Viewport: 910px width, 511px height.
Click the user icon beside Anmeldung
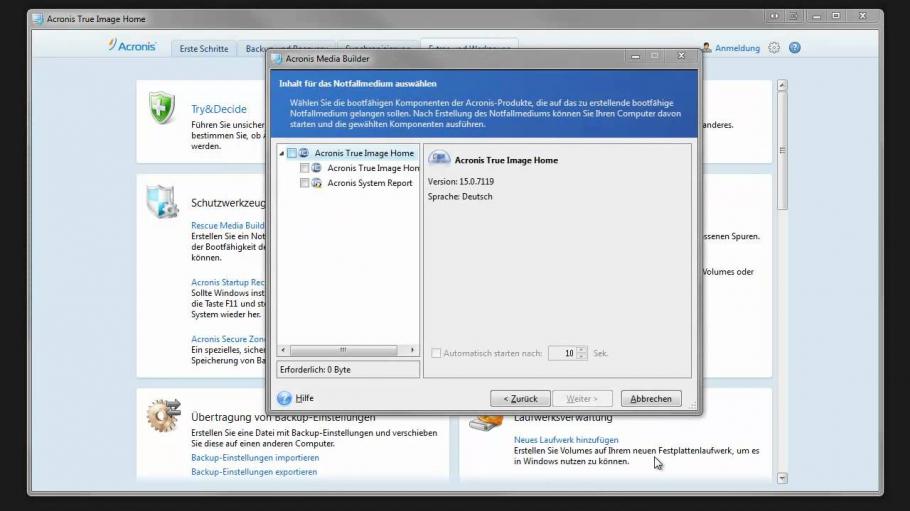point(706,48)
